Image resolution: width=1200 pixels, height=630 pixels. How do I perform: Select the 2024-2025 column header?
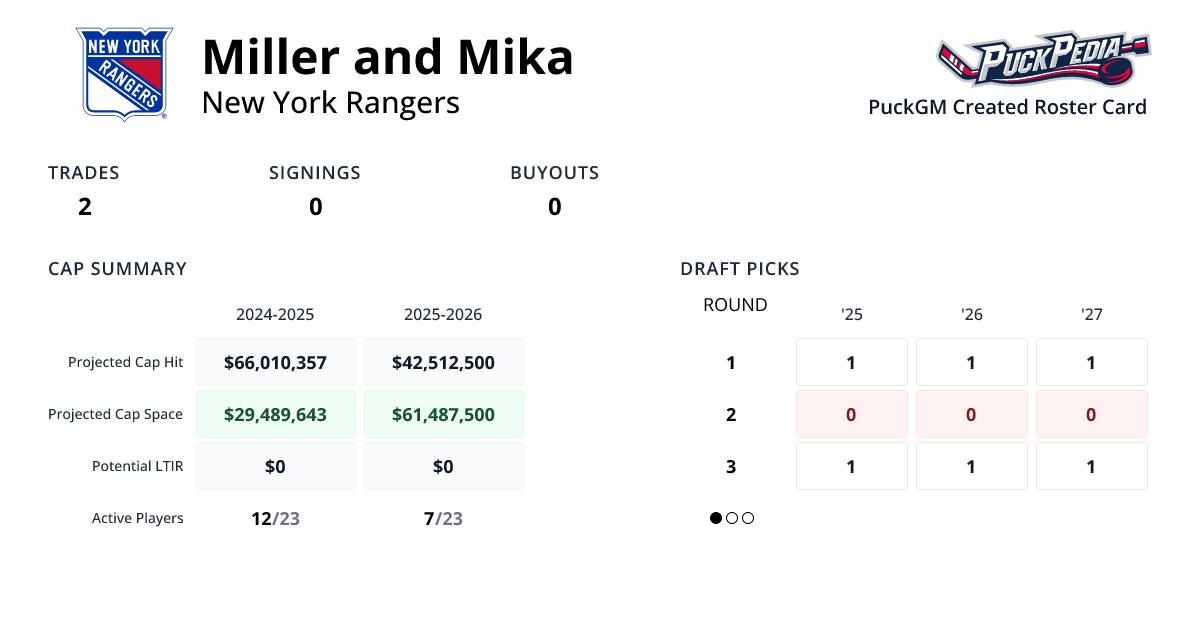tap(275, 314)
